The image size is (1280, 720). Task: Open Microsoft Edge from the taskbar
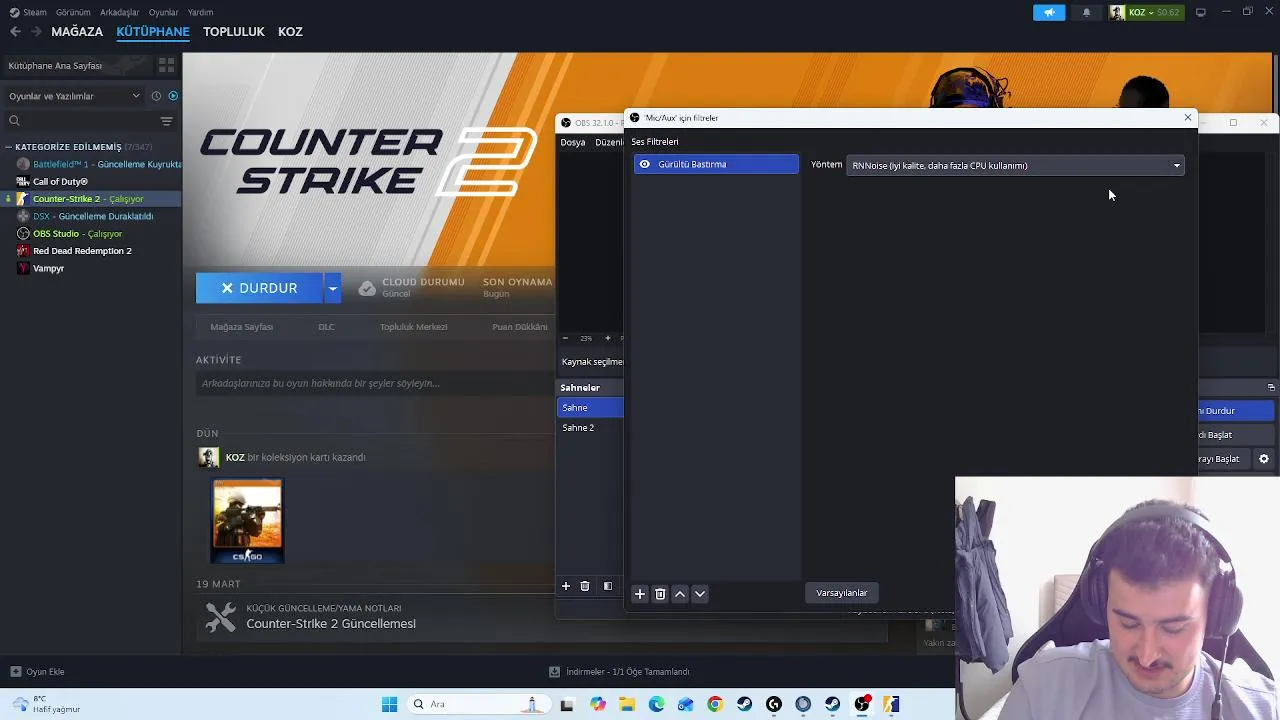click(x=656, y=704)
